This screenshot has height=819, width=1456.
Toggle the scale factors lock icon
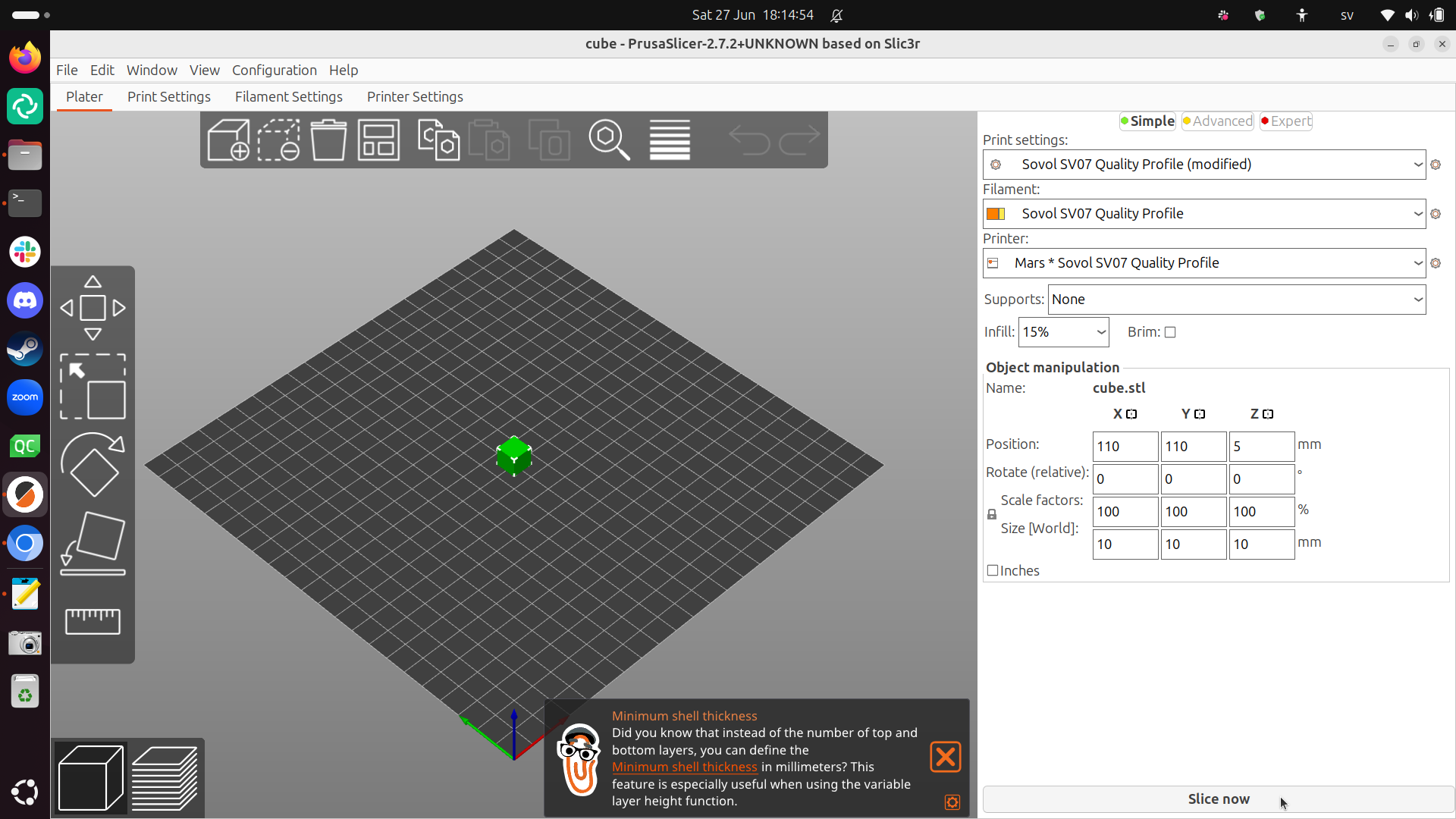coord(992,514)
